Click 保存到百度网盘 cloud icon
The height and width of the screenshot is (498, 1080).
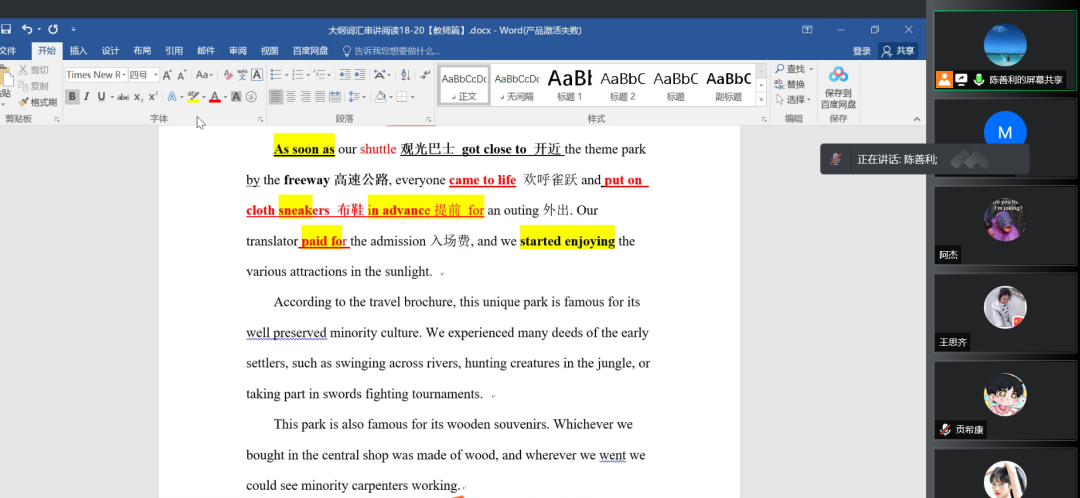(838, 87)
